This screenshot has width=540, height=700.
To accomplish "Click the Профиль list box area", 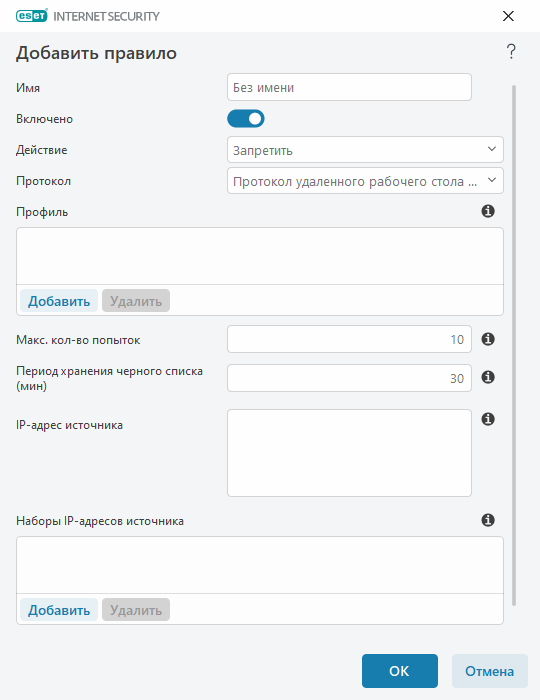I will click(260, 256).
